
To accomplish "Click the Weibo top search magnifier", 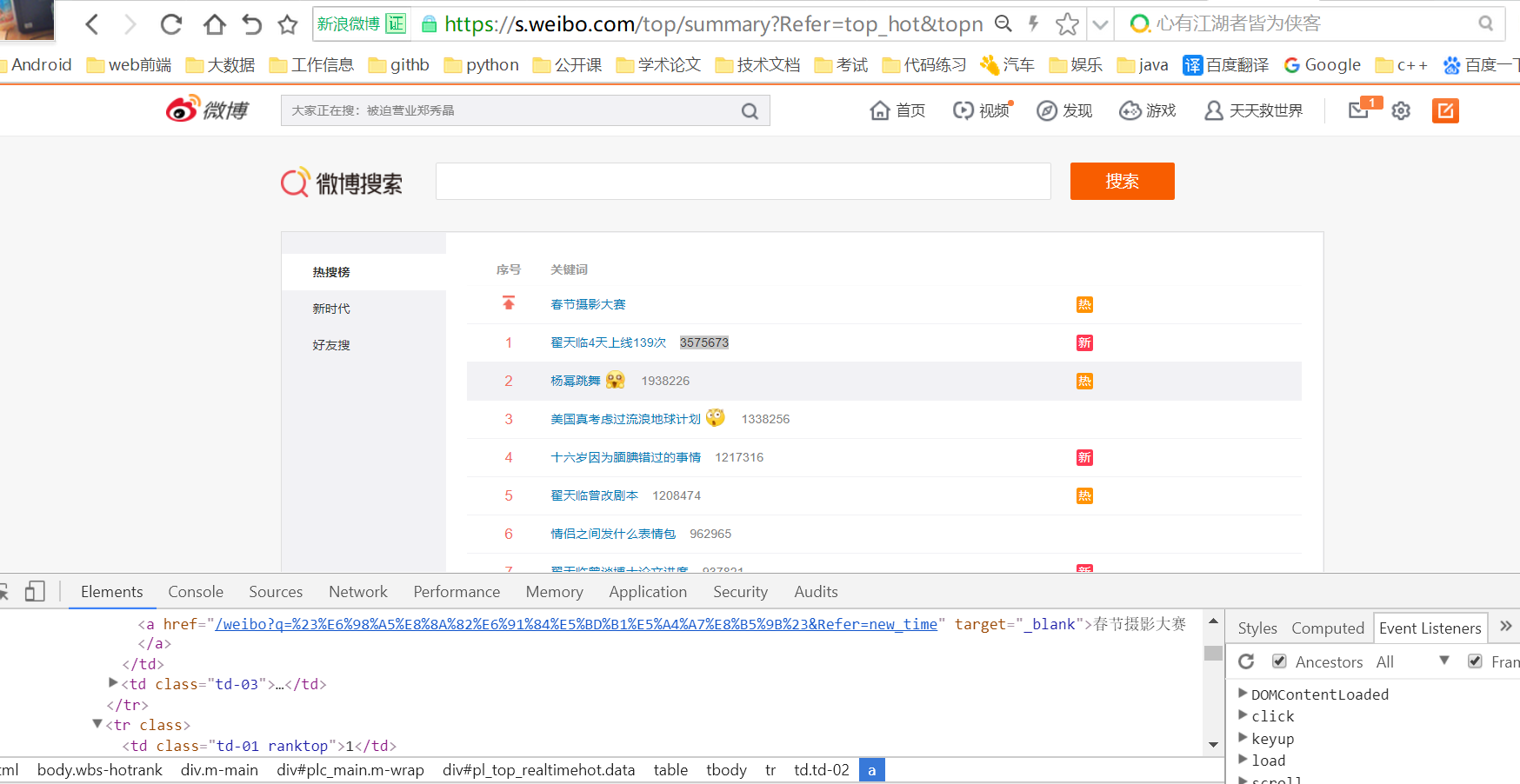I will coord(750,111).
